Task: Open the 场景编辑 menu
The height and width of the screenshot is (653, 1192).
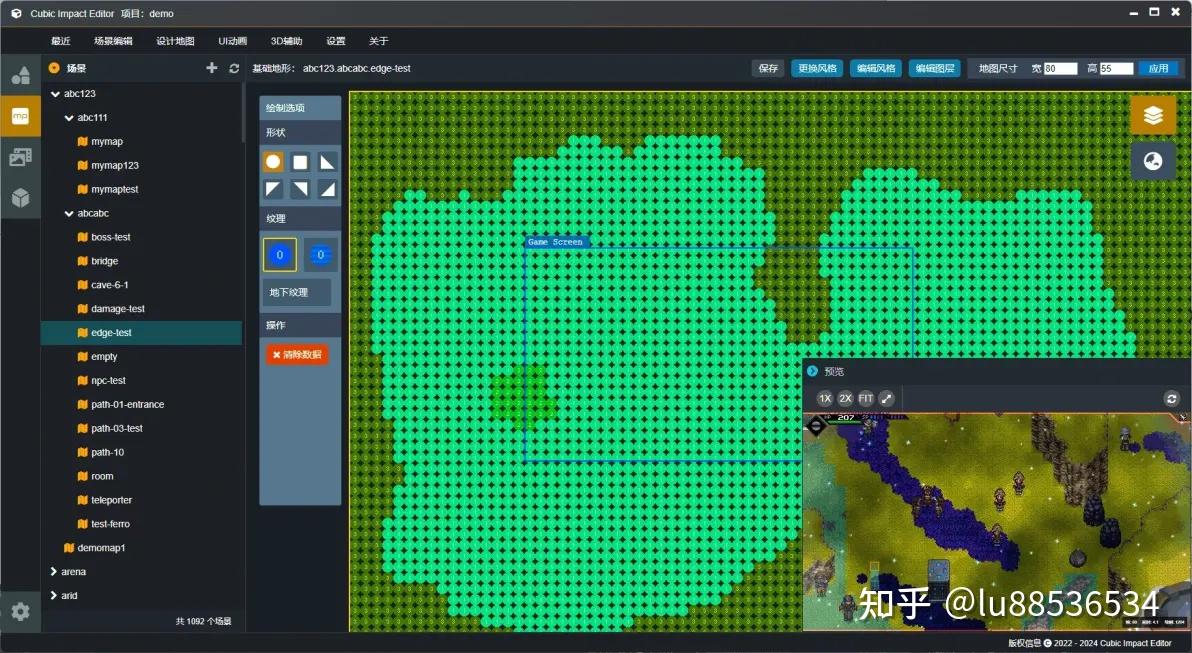Action: click(113, 41)
